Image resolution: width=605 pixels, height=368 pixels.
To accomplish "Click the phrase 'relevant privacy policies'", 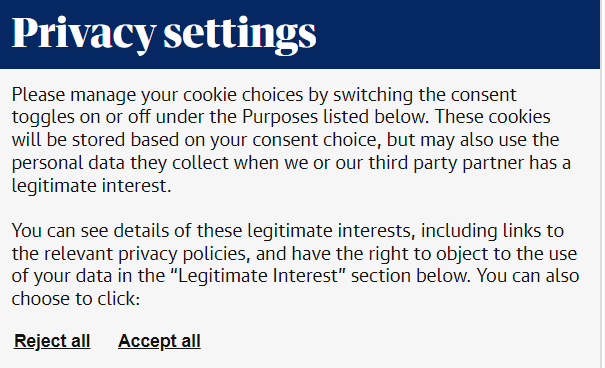I will point(145,254).
